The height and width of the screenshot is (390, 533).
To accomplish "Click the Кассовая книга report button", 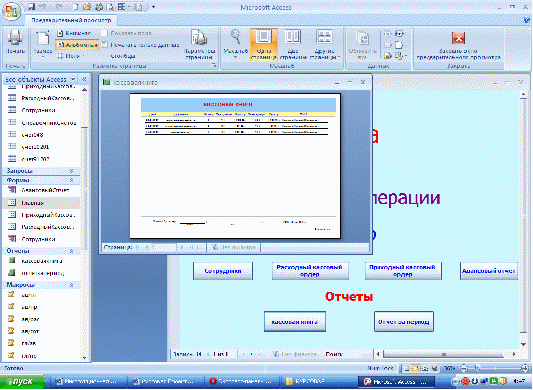I will (295, 322).
